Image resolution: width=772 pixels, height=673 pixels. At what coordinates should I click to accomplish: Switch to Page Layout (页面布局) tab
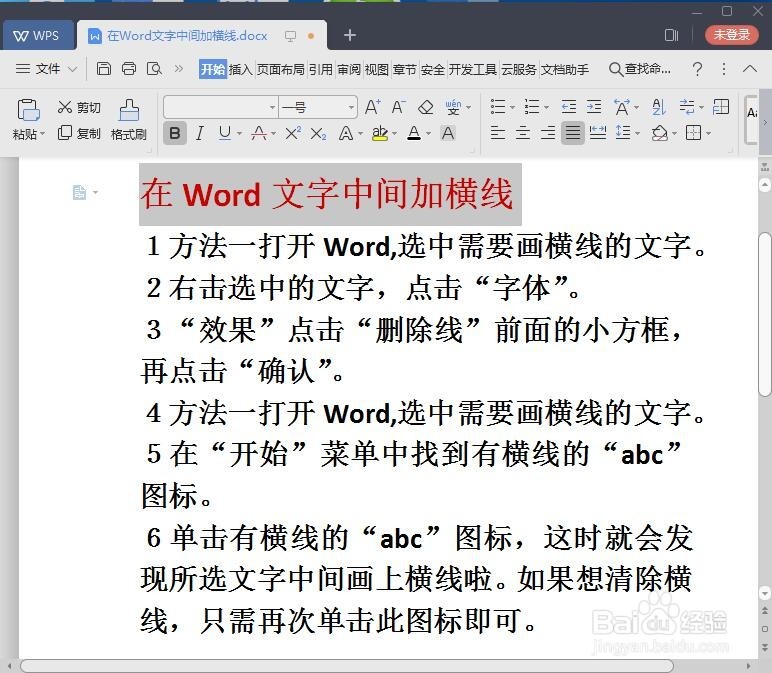(x=281, y=69)
